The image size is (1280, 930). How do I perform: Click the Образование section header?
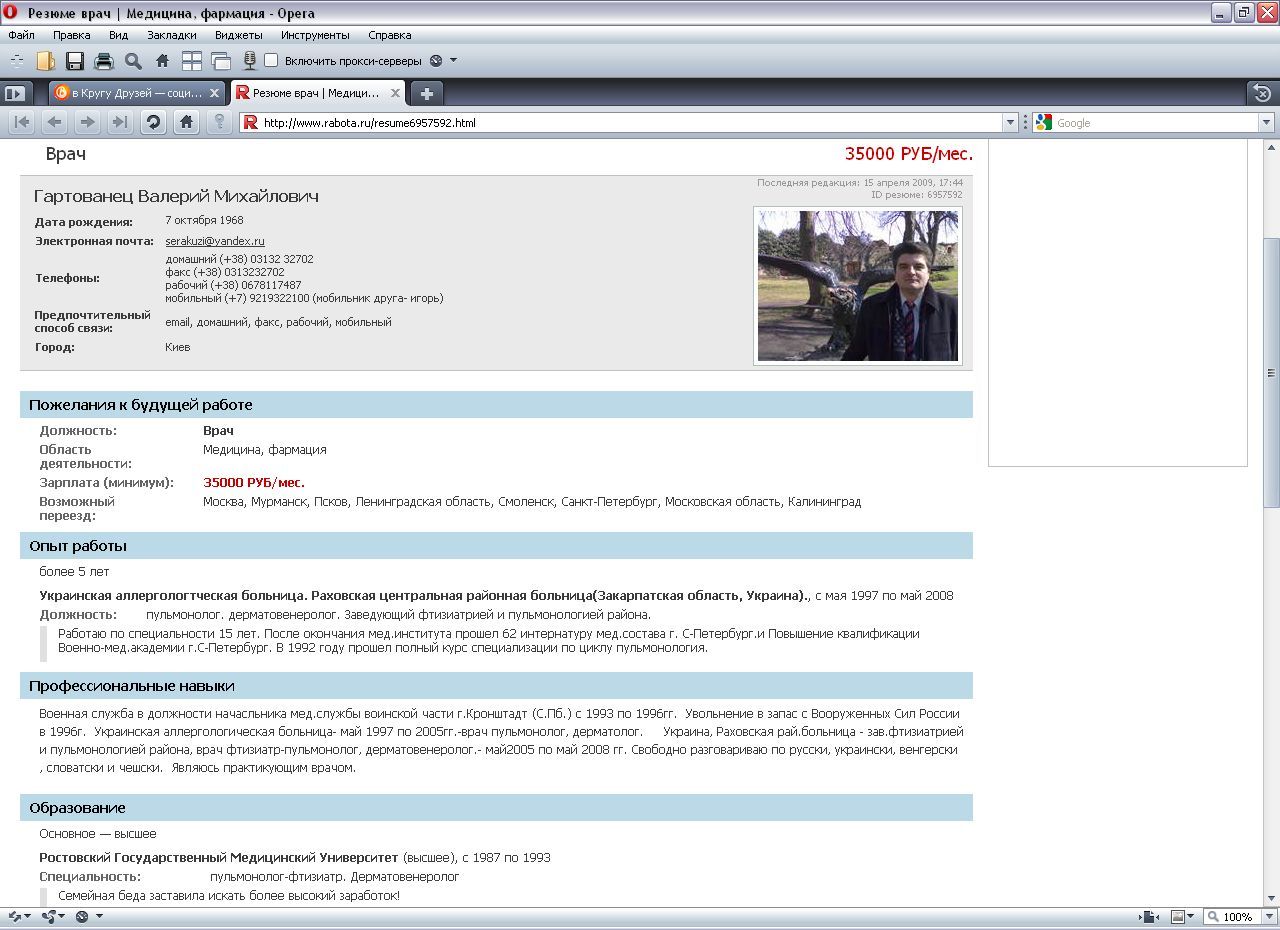(x=496, y=808)
